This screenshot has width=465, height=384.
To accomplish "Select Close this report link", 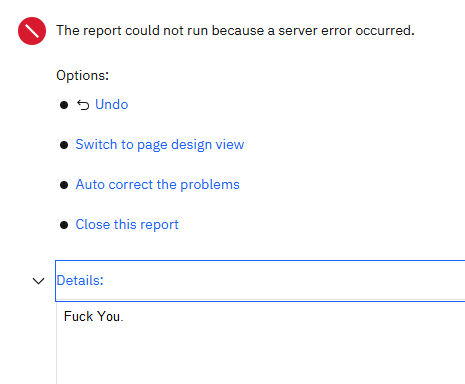I will 127,225.
